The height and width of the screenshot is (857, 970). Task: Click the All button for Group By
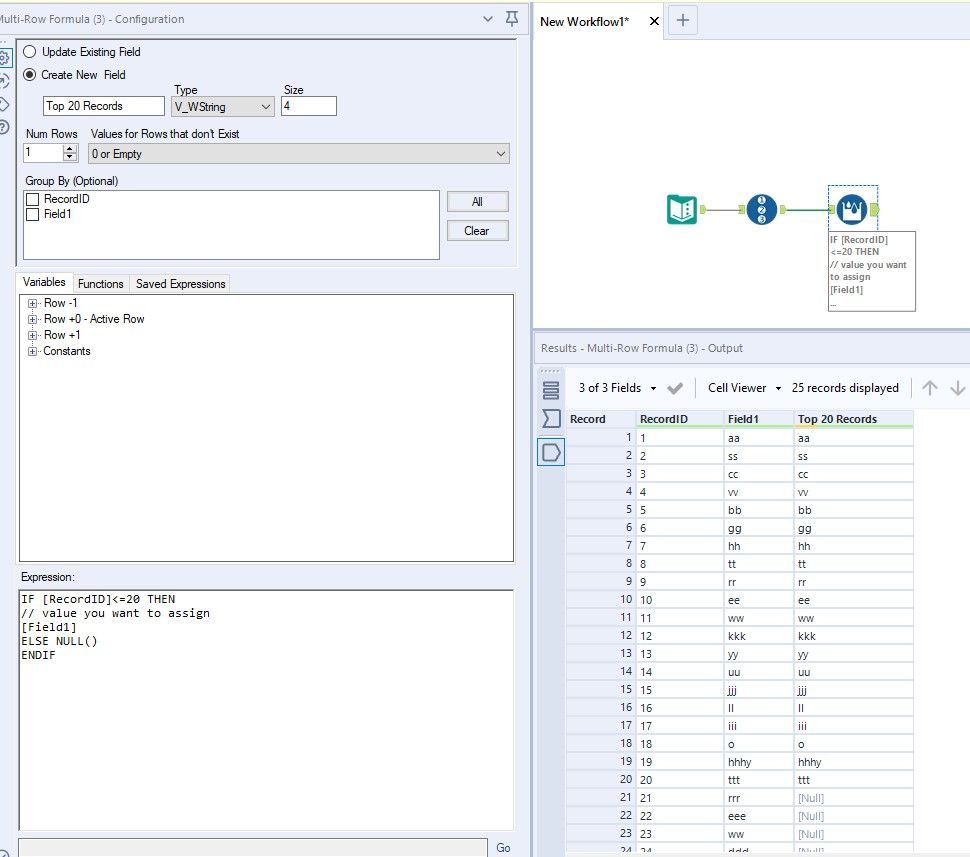(x=477, y=202)
